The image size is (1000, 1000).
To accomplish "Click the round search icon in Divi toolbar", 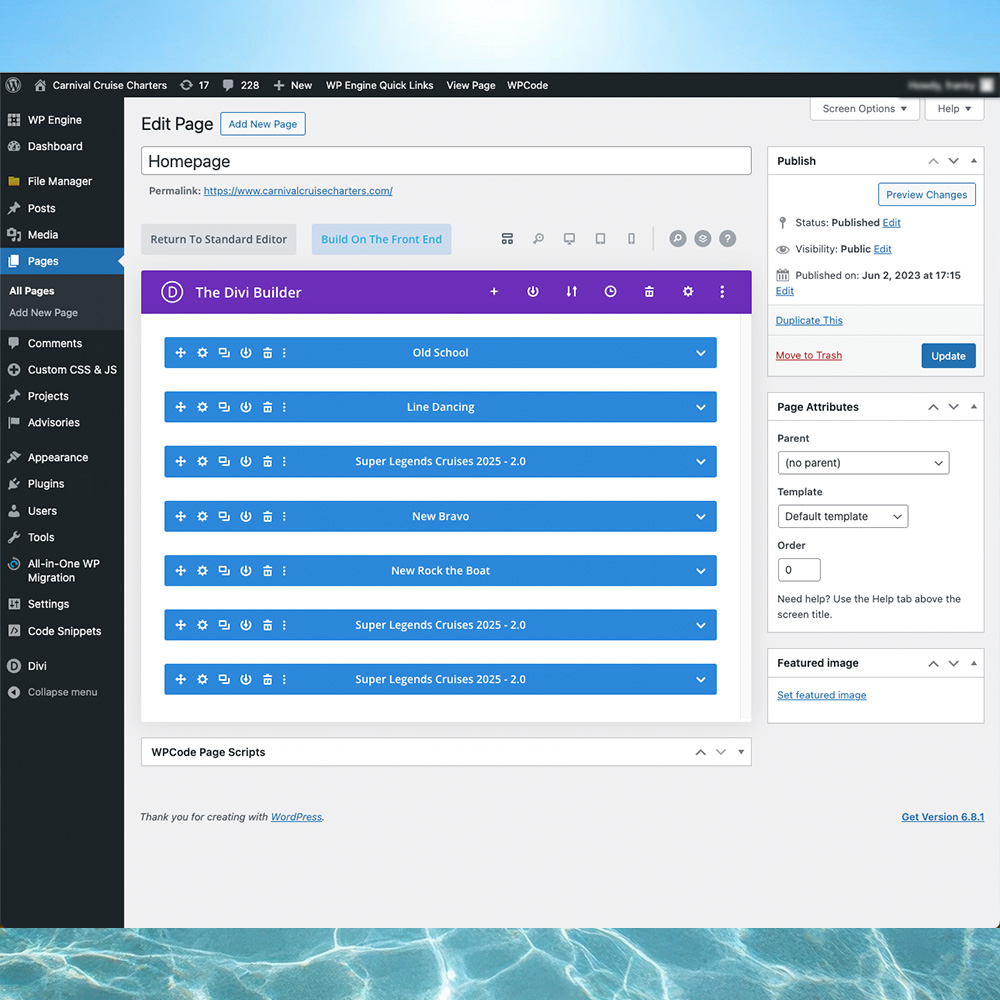I will 678,239.
